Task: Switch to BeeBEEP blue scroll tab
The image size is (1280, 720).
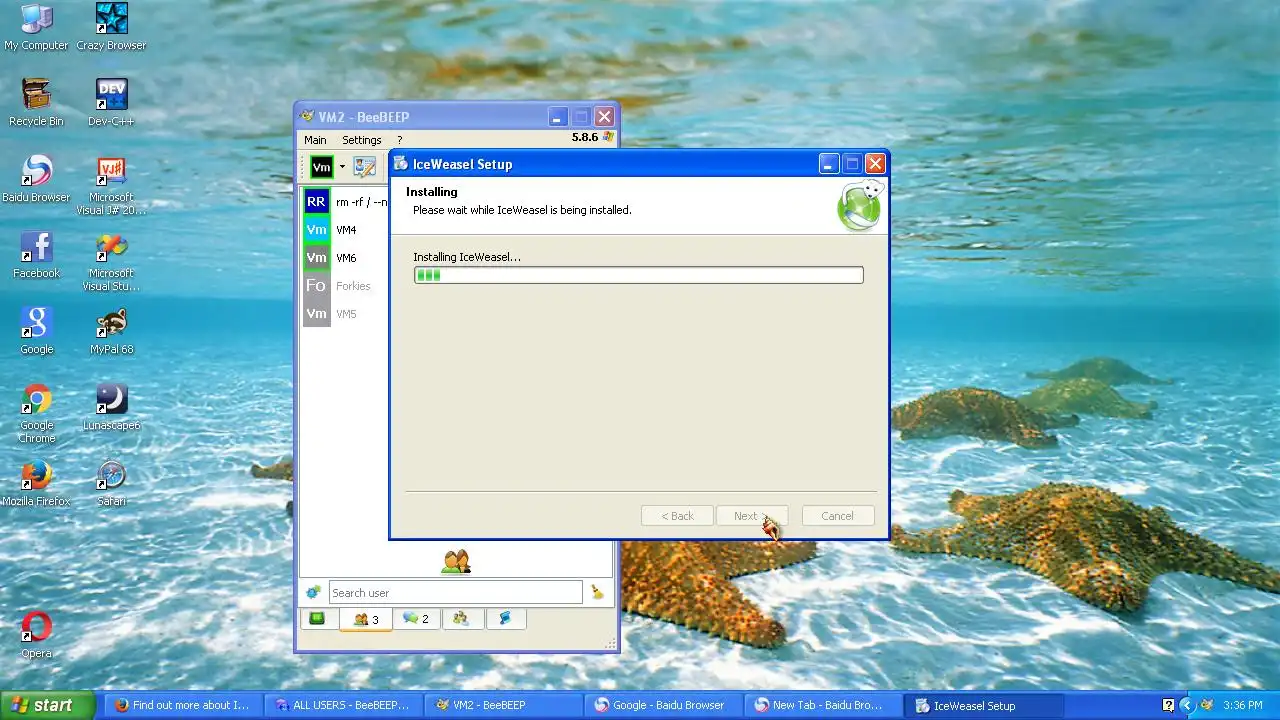Action: [x=505, y=619]
